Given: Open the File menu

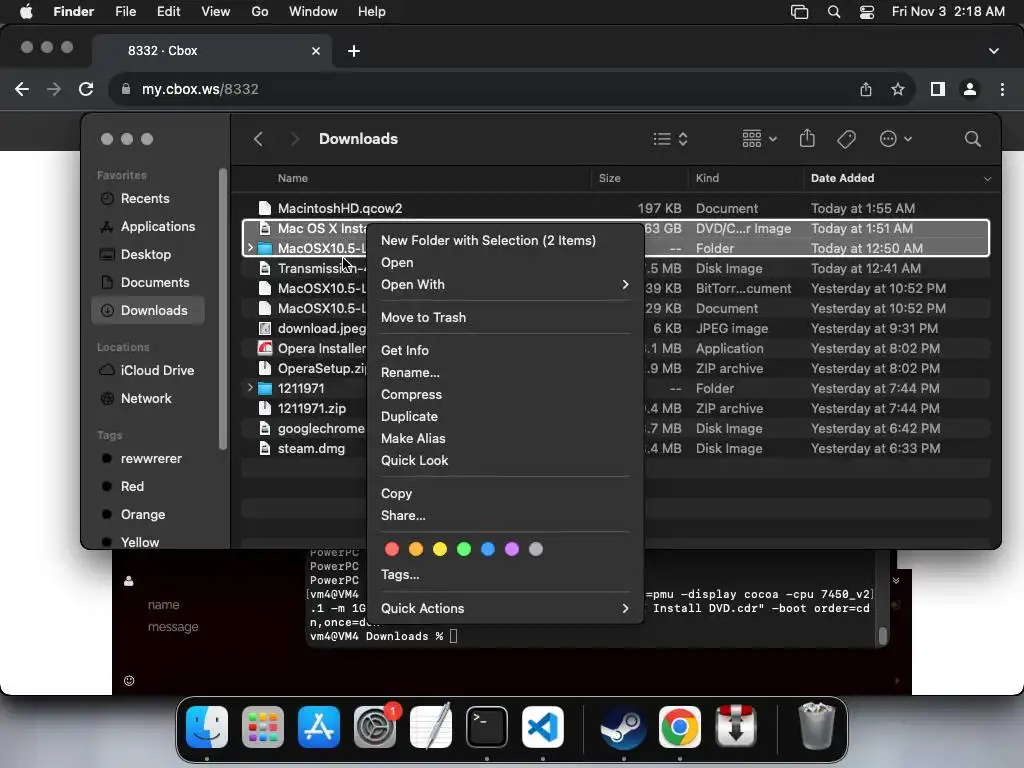Looking at the screenshot, I should click(x=125, y=12).
